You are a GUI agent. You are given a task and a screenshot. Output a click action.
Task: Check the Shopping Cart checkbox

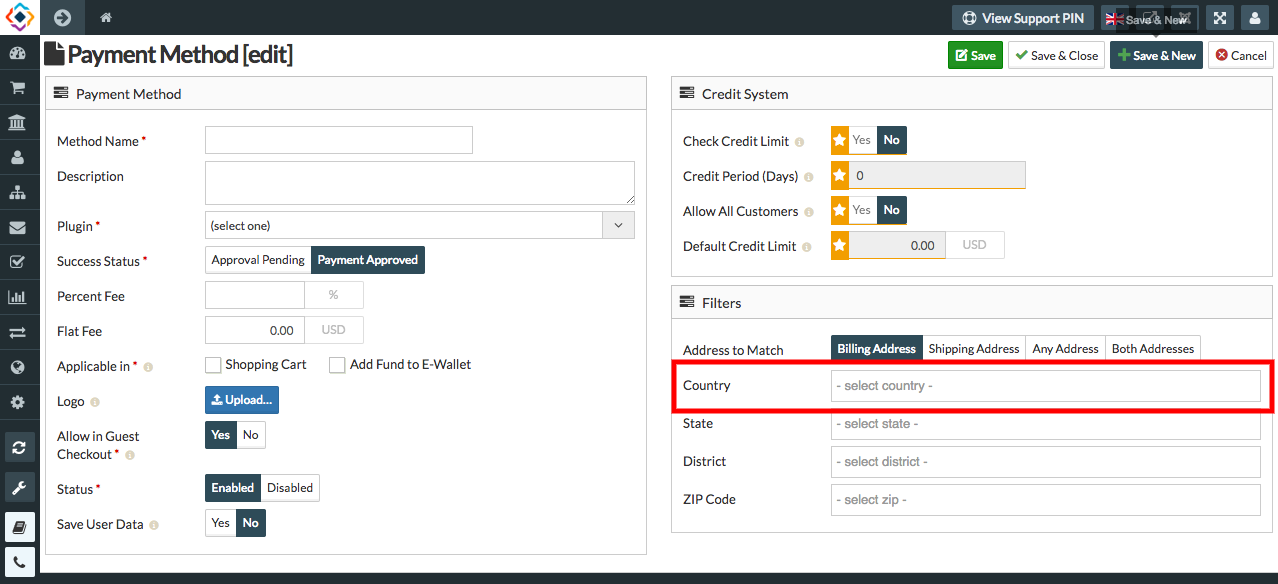point(213,365)
